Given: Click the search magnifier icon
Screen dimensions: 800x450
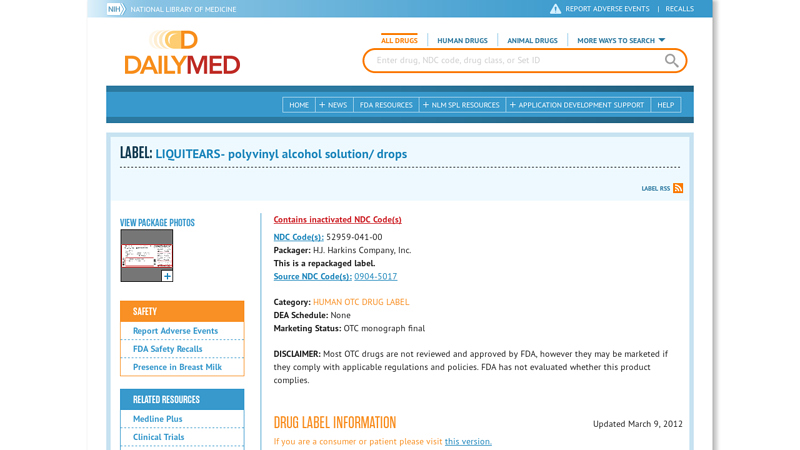Looking at the screenshot, I should [x=672, y=61].
